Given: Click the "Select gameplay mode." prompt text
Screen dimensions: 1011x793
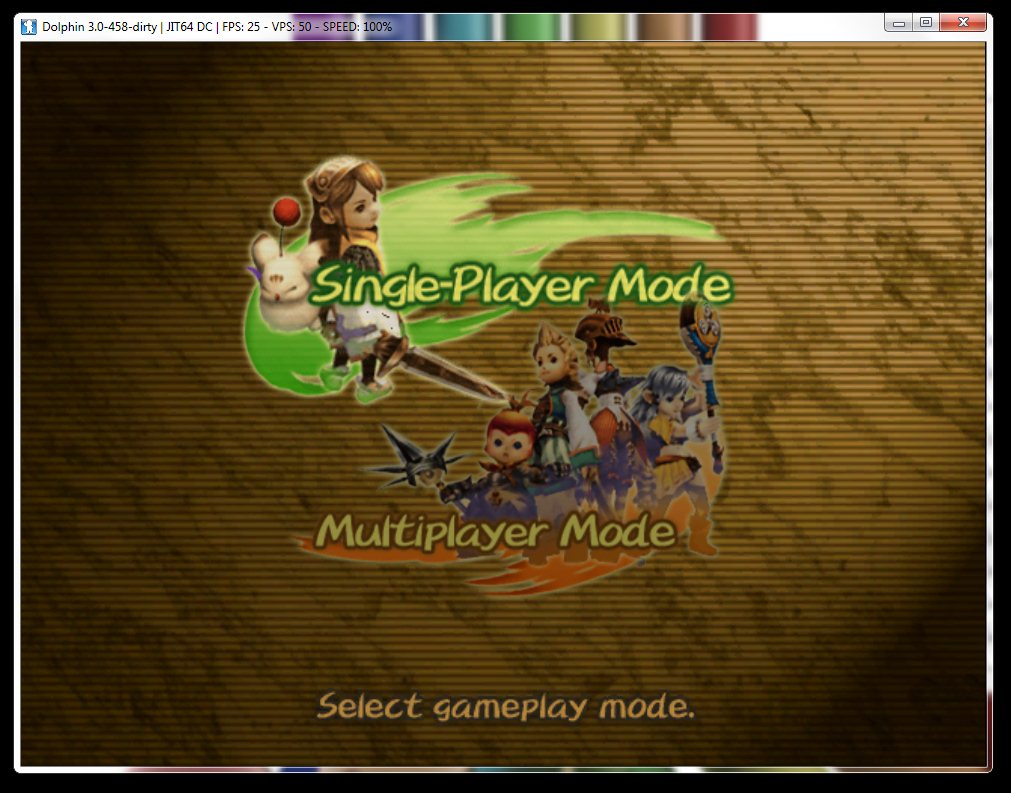Looking at the screenshot, I should 505,708.
